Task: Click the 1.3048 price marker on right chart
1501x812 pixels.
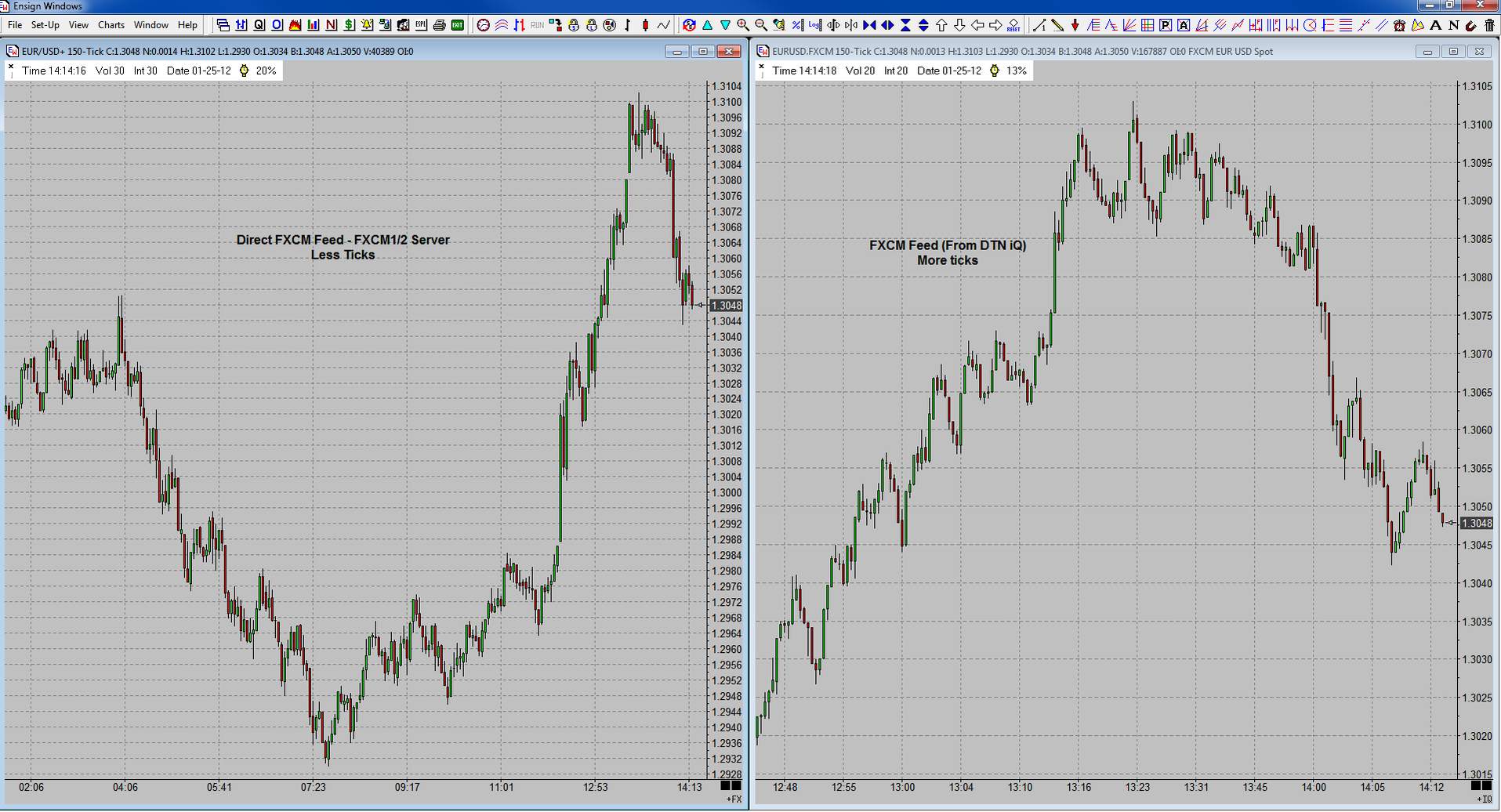Action: 1477,523
